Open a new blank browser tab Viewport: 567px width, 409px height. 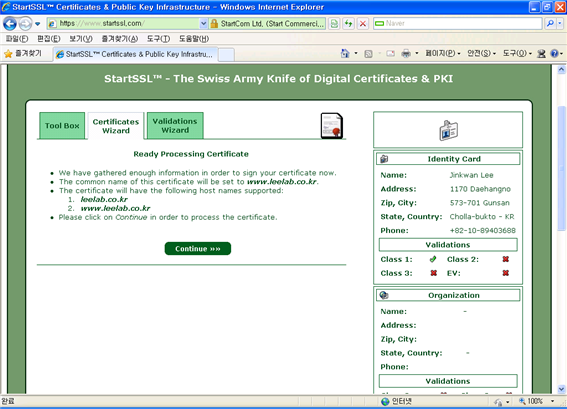click(x=226, y=55)
